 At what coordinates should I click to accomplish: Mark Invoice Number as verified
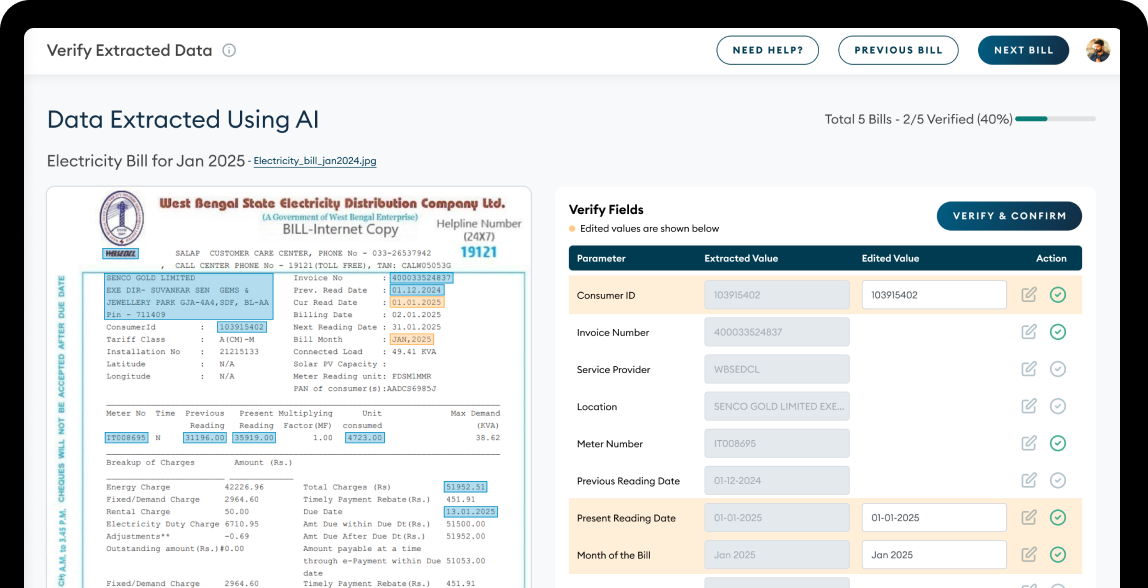pos(1058,332)
